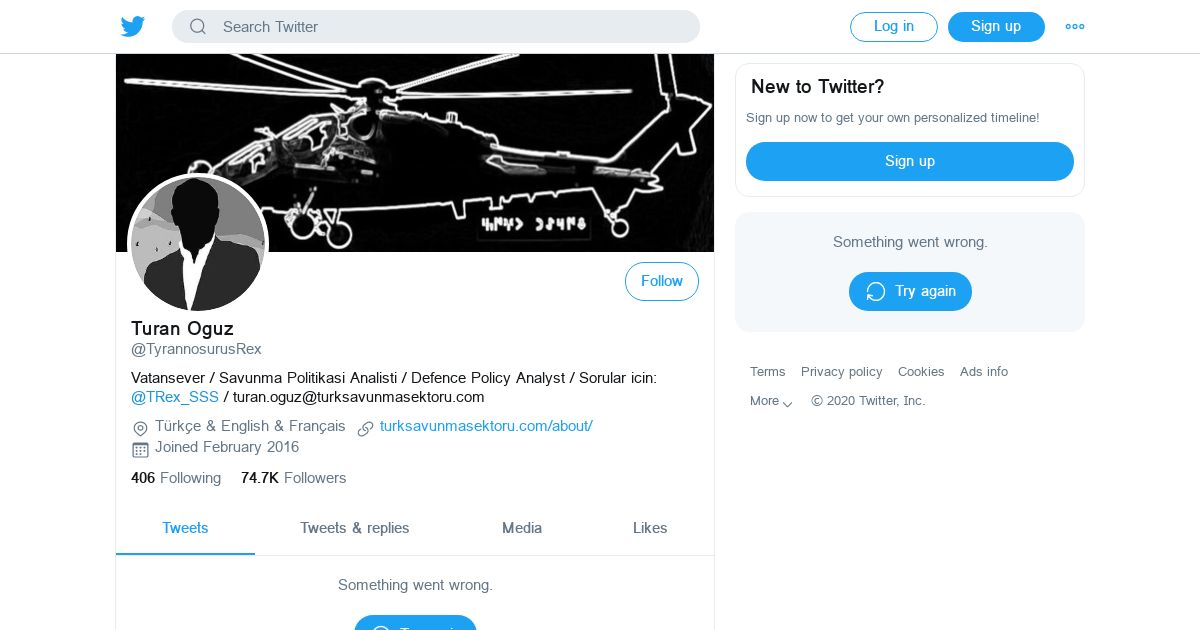Viewport: 1200px width, 630px height.
Task: Click the retry icon in Try again
Action: point(876,291)
